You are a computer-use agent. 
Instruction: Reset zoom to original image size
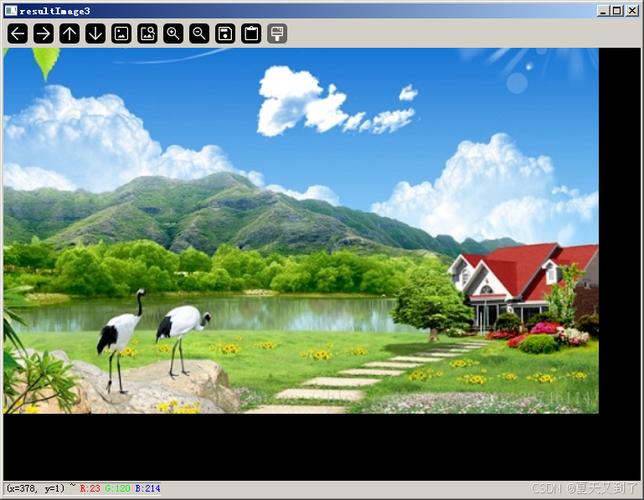click(122, 34)
